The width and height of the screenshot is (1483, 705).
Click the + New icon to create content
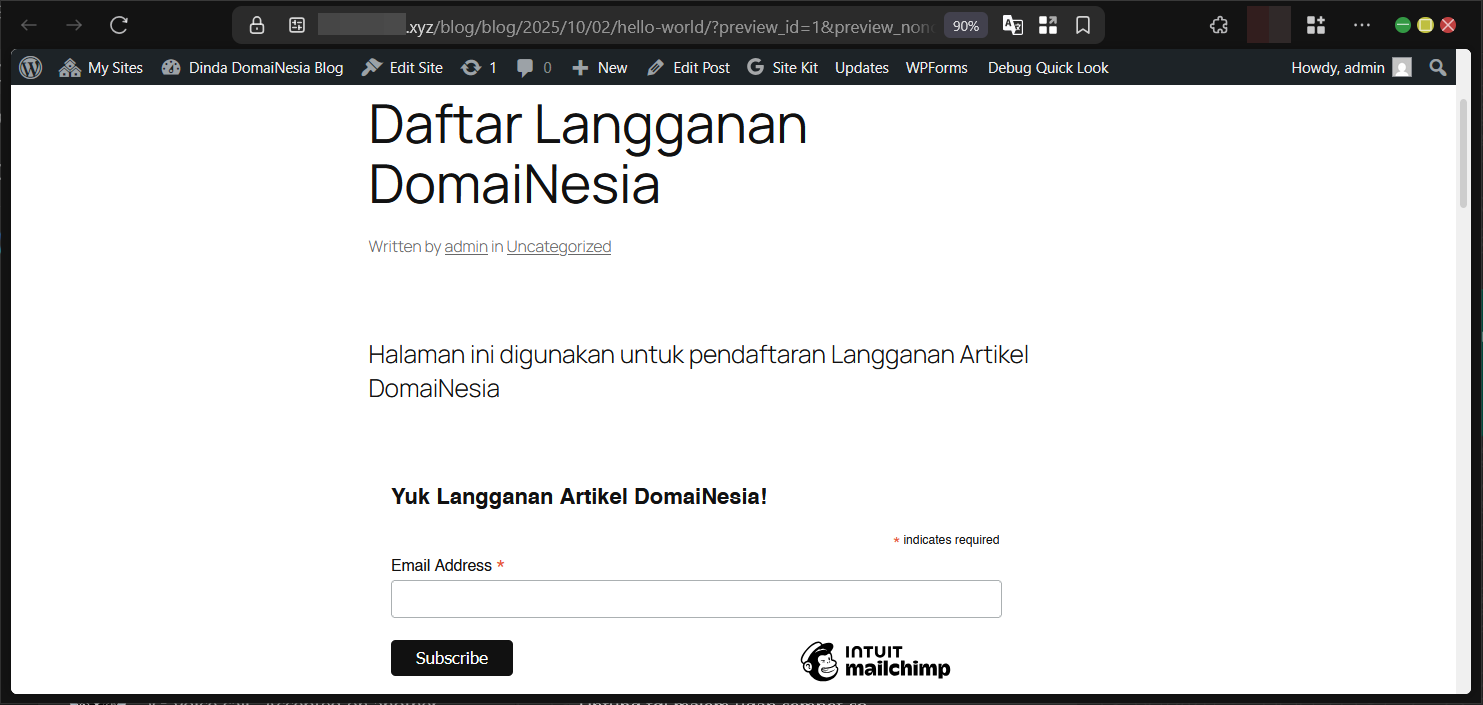(579, 67)
